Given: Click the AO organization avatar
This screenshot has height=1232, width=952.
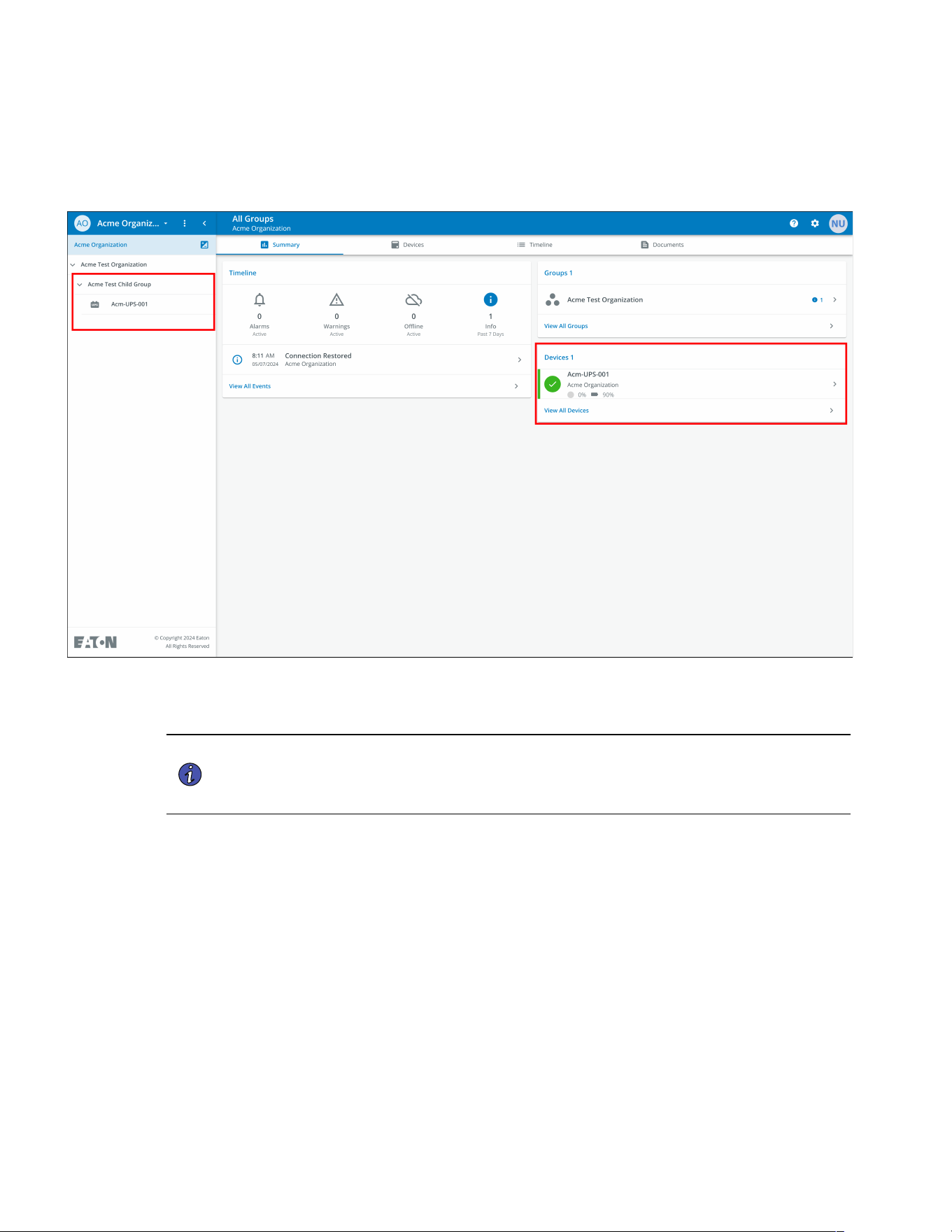Looking at the screenshot, I should tap(83, 223).
